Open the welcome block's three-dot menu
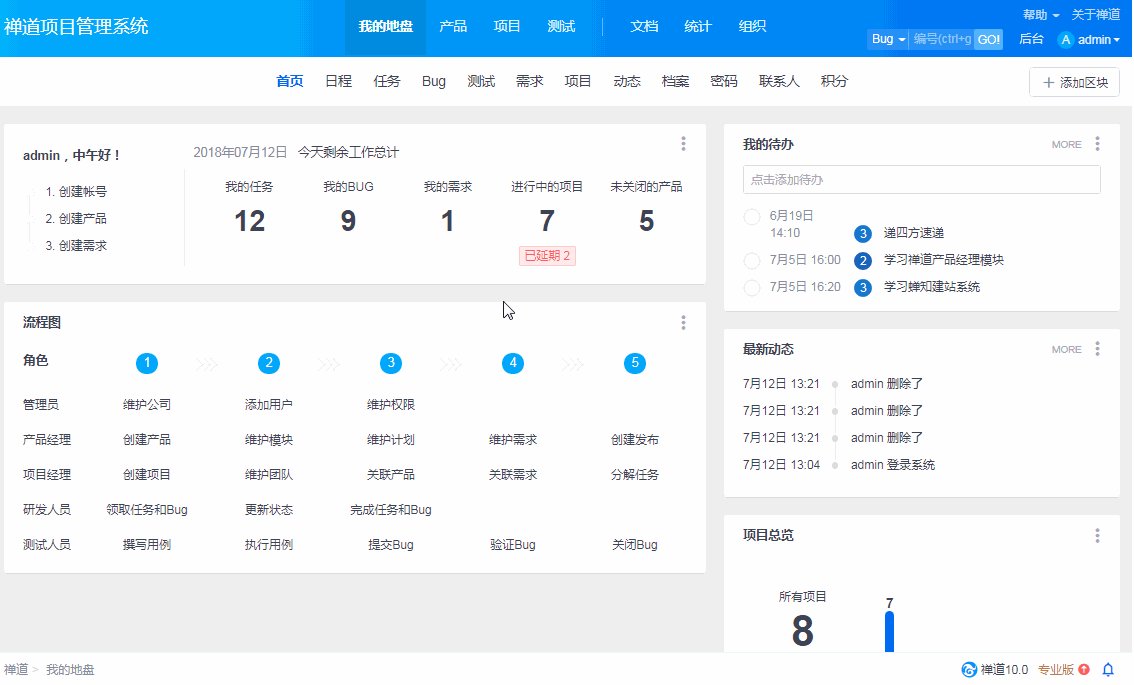This screenshot has height=685, width=1134. (x=683, y=144)
